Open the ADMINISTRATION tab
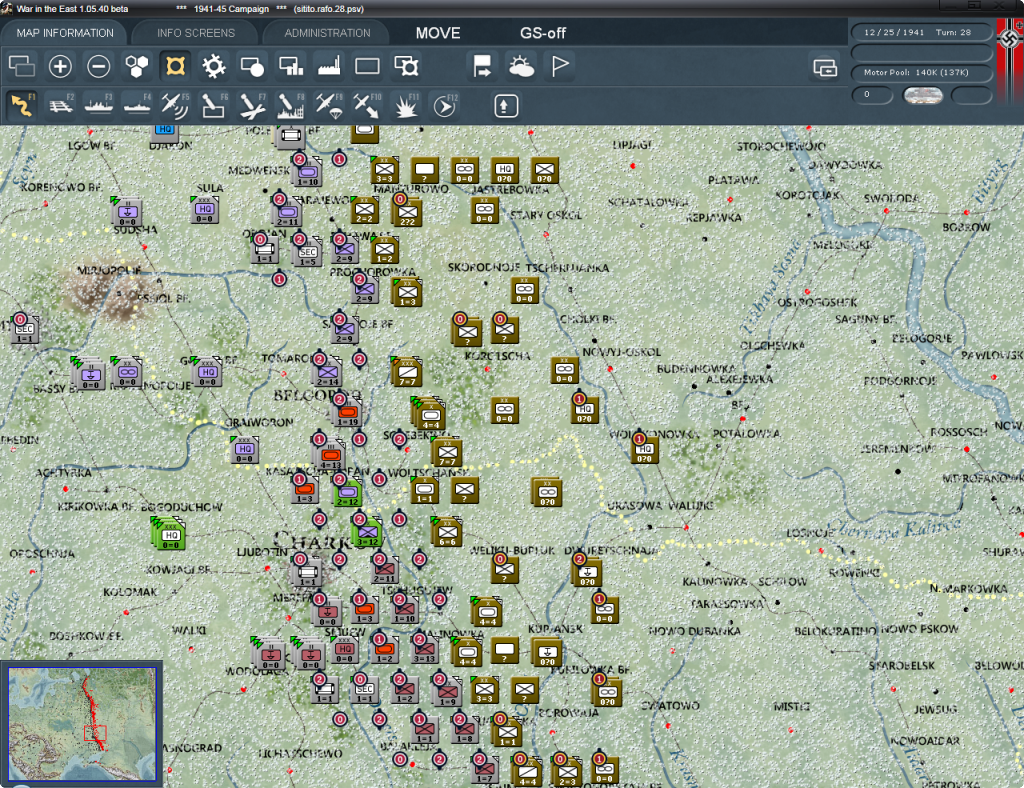This screenshot has height=788, width=1024. pyautogui.click(x=327, y=33)
